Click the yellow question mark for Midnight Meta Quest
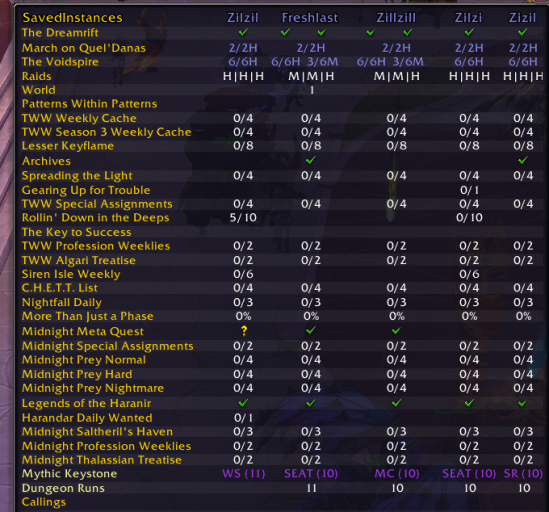Viewport: 549px width, 512px height. click(244, 331)
